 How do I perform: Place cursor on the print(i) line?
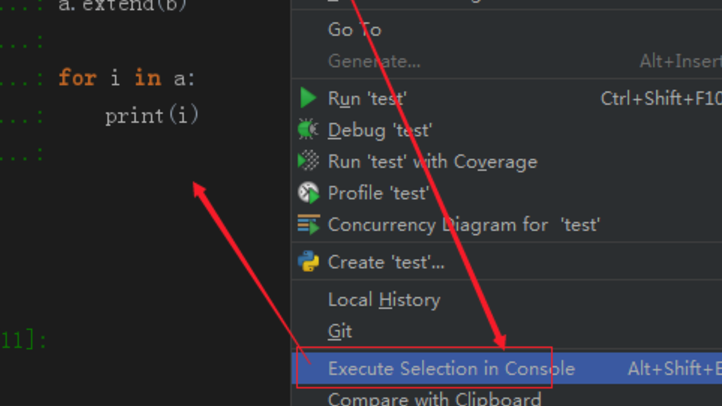[152, 116]
